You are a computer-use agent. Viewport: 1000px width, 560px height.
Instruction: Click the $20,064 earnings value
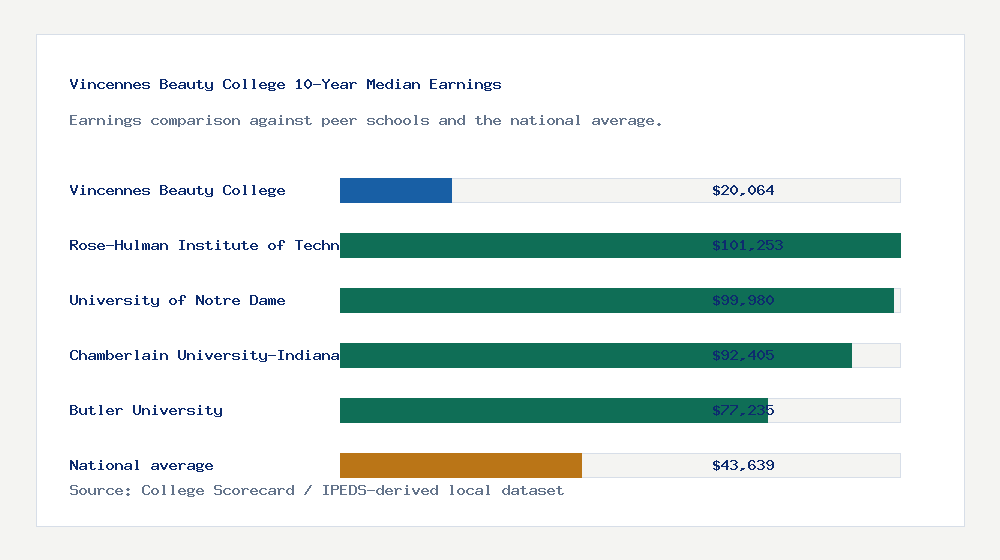point(743,190)
